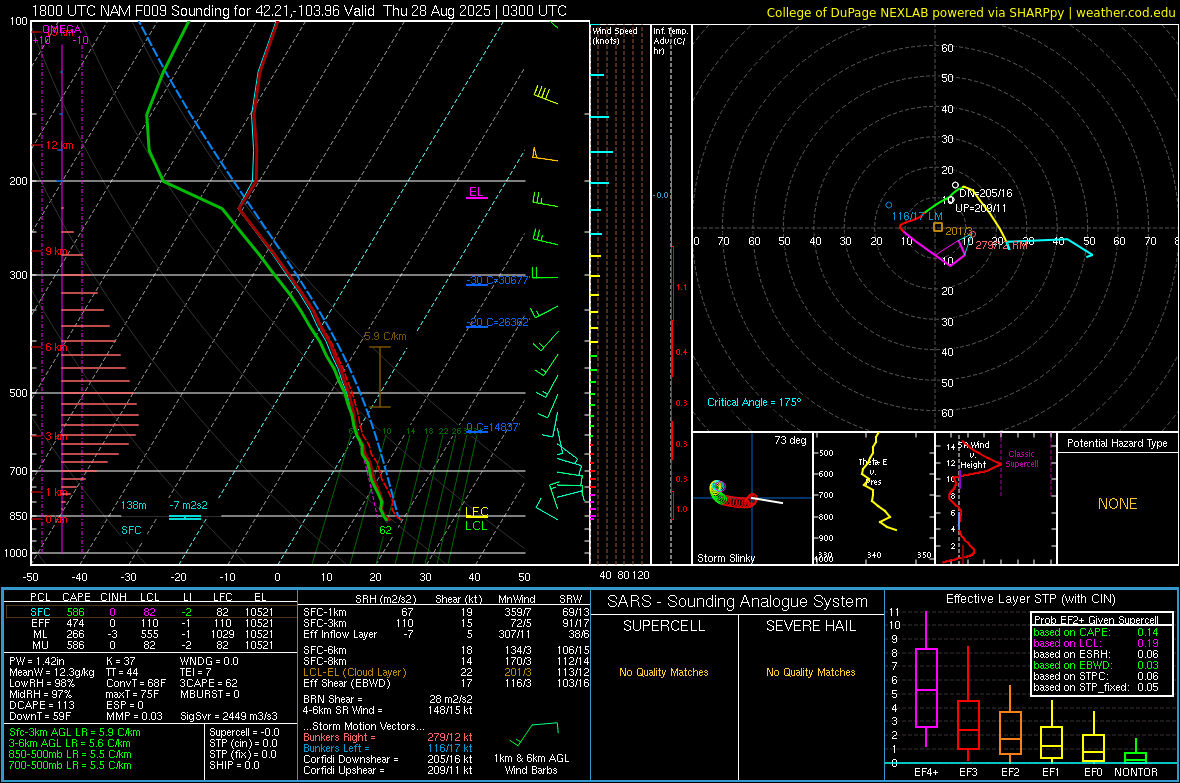Select the SFC parcel row
The image size is (1180, 783).
[x=151, y=612]
